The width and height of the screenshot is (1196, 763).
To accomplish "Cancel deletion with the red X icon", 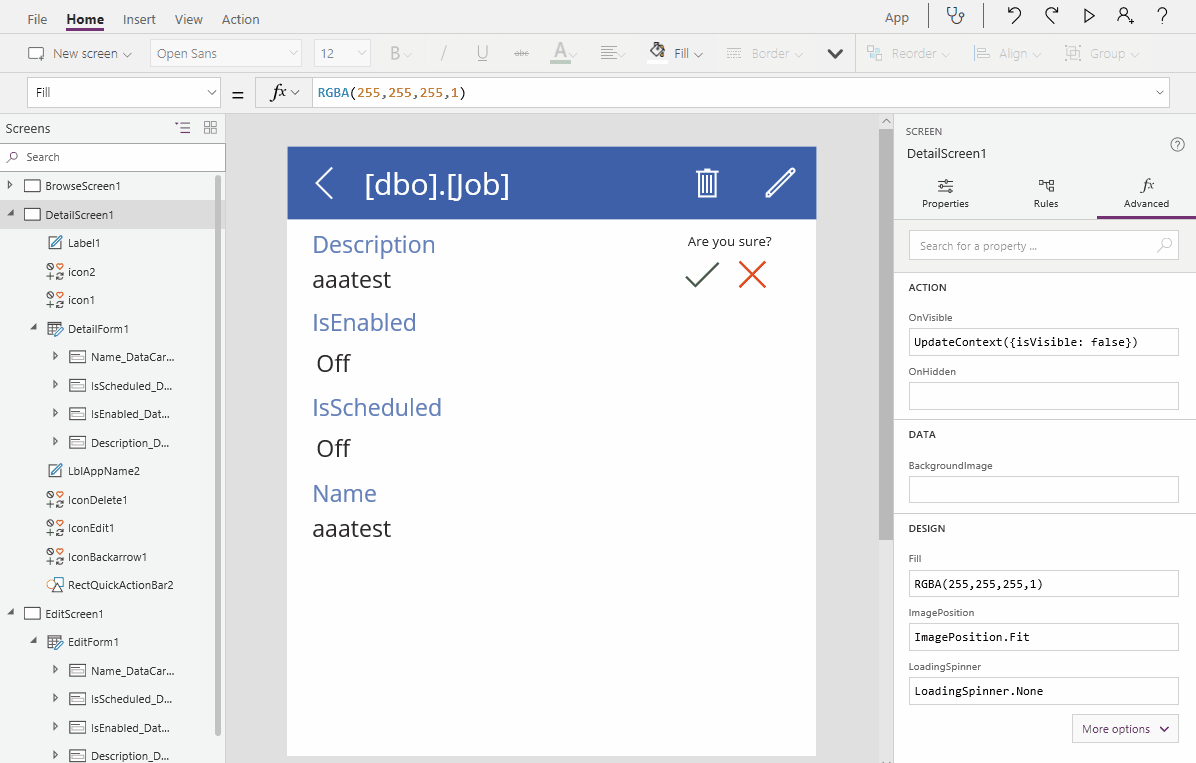I will [751, 275].
